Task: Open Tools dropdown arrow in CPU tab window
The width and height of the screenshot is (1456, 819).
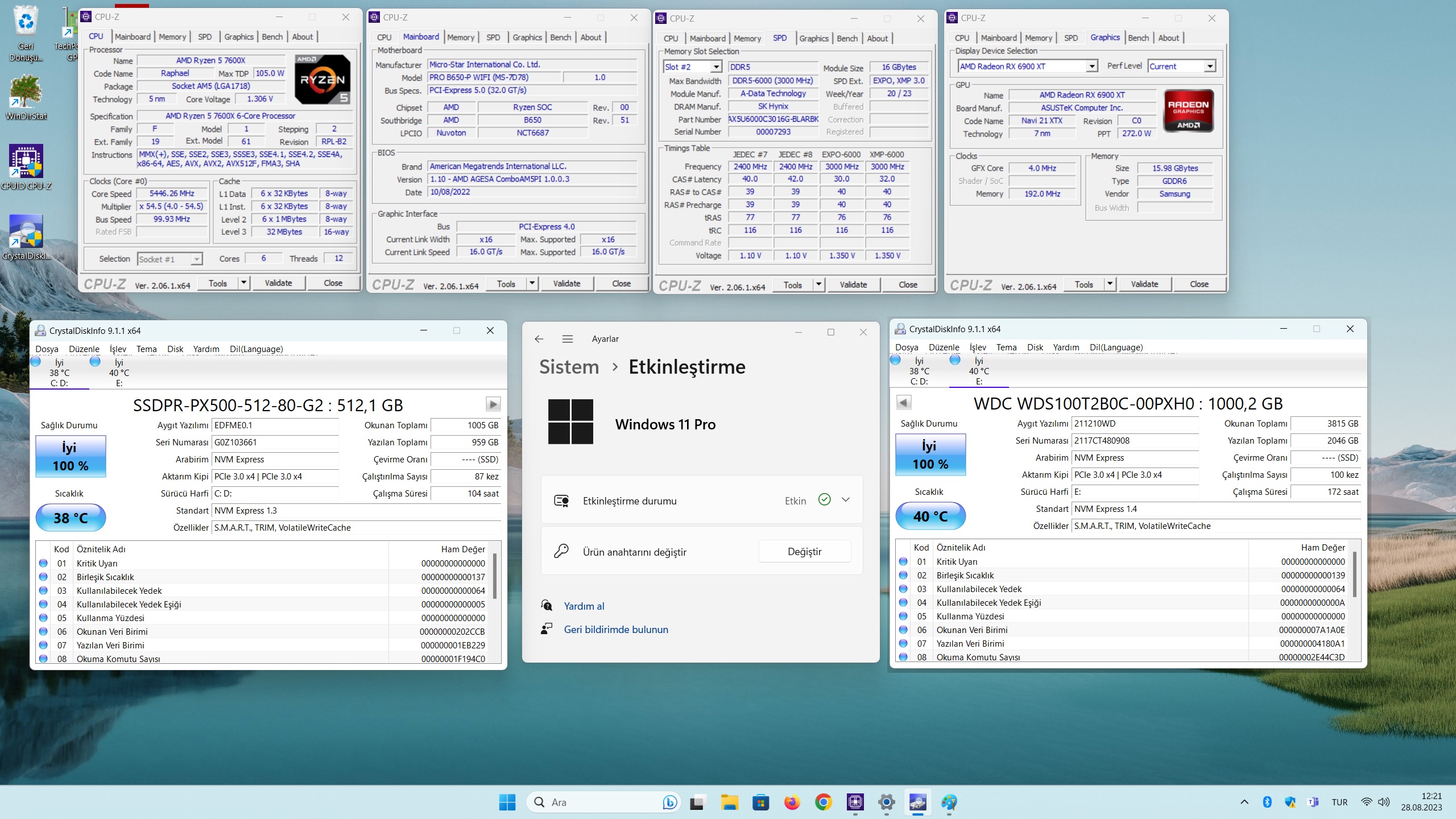Action: [243, 283]
